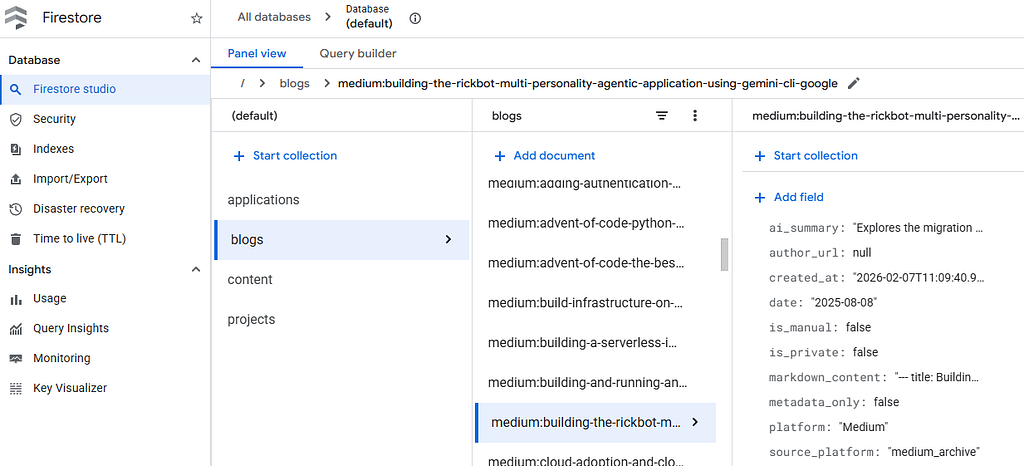This screenshot has width=1024, height=466.
Task: Select the applications collection
Action: (x=342, y=200)
